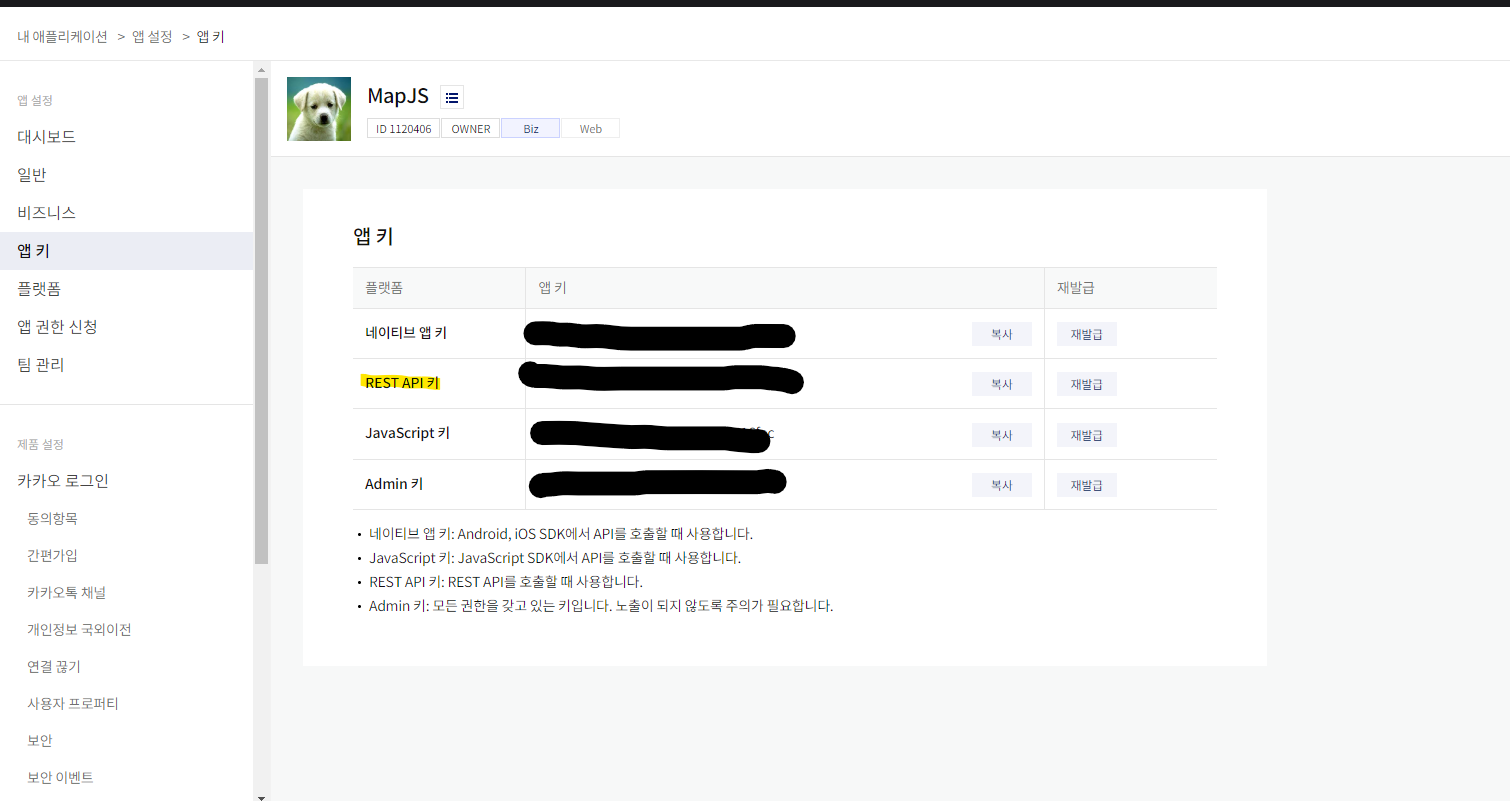Open the app list icon beside MapJS
Viewport: 1510px width, 801px height.
tap(452, 97)
